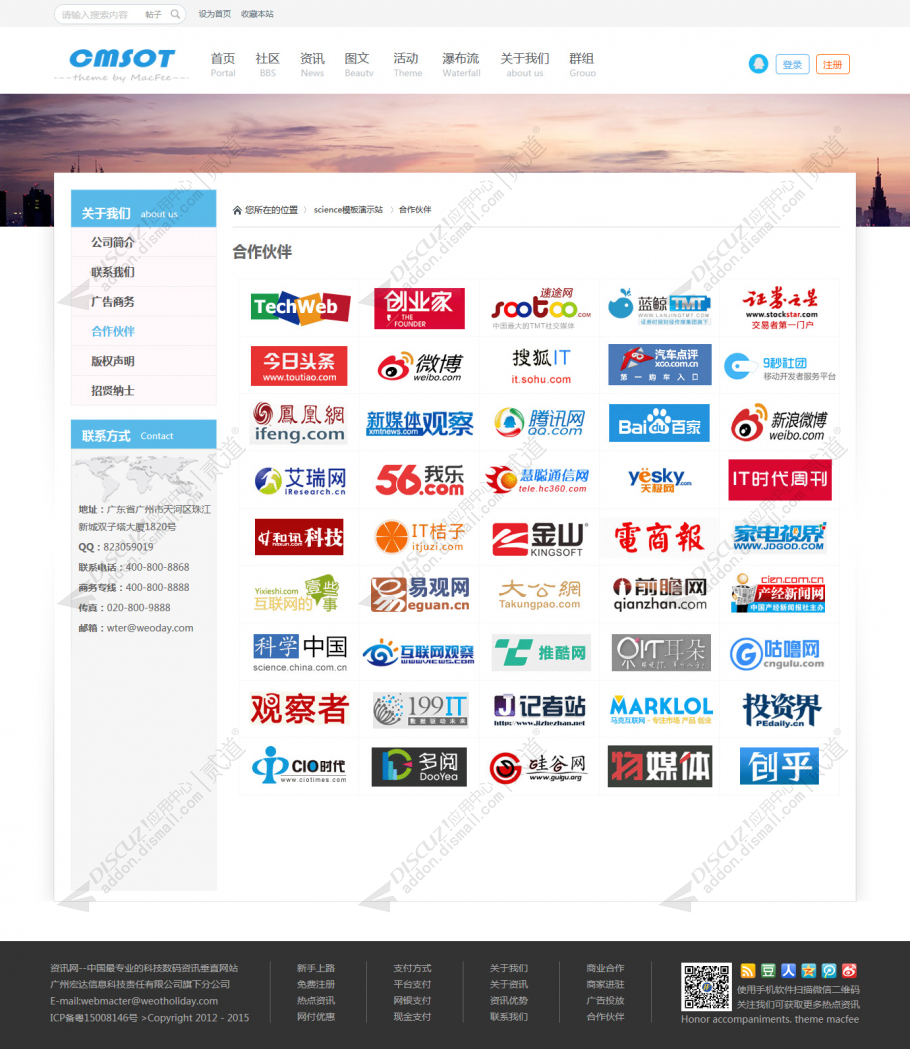The width and height of the screenshot is (910, 1049).
Task: Open the MARKLOL 马克互联网 logo
Action: point(661,709)
